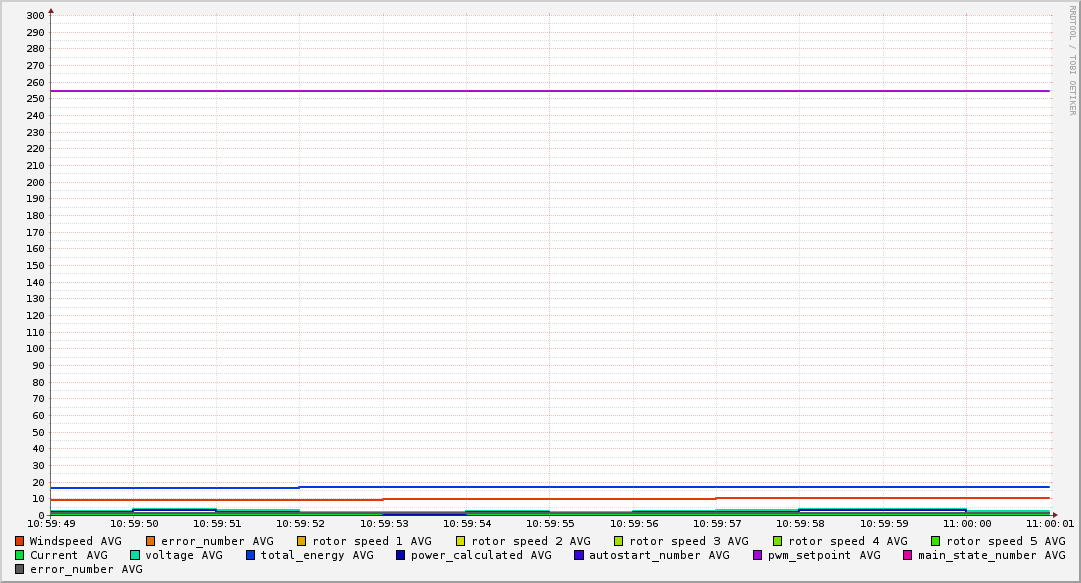
Task: Click the 10:59:55 time axis label
Action: click(549, 524)
